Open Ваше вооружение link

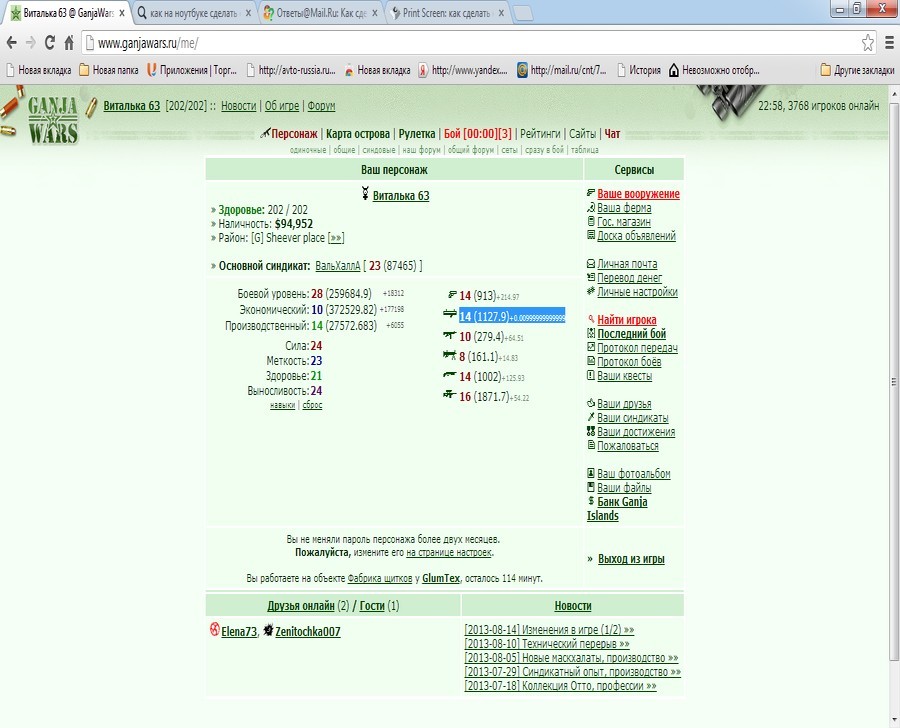(x=638, y=194)
